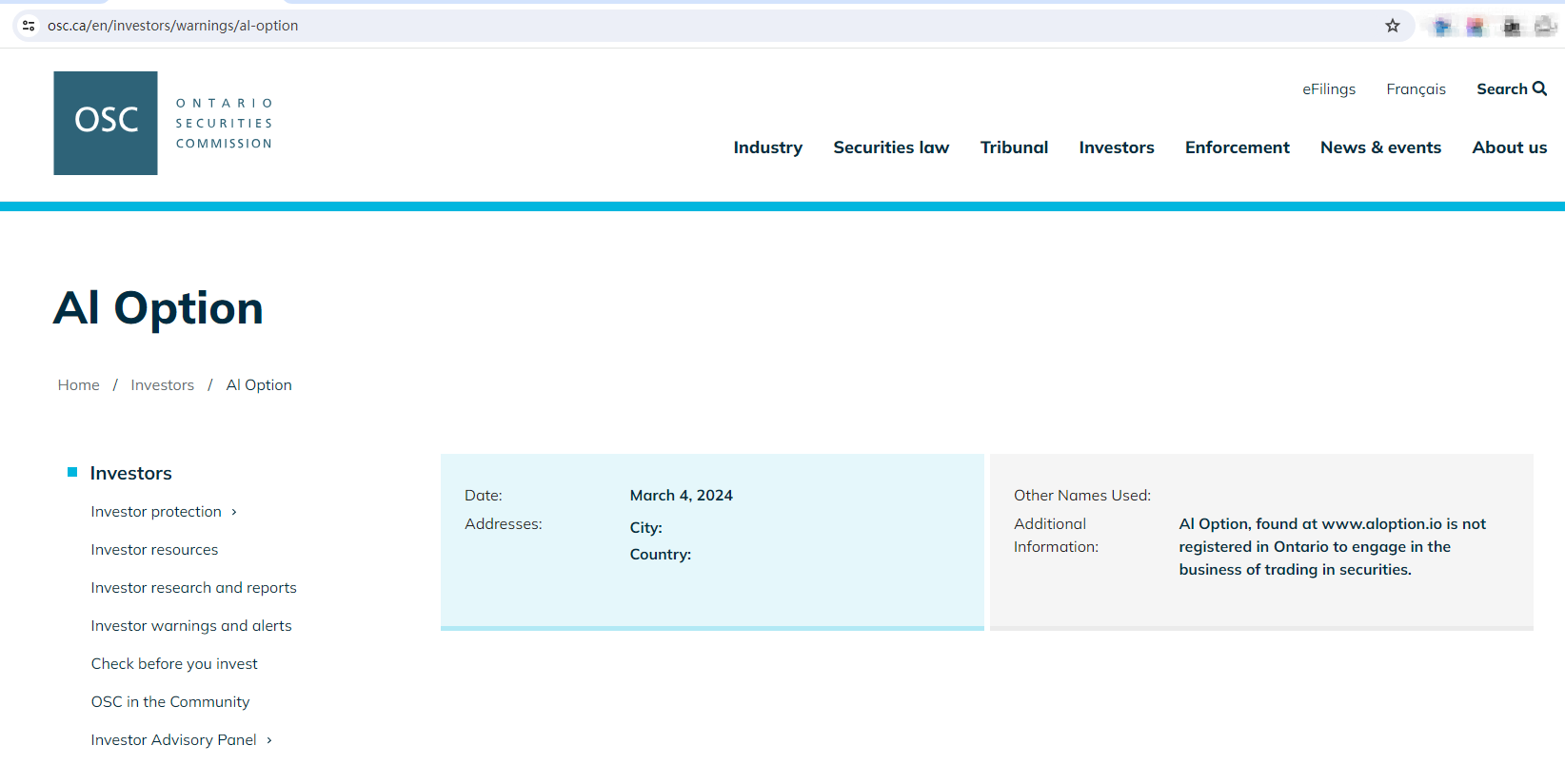Expand the Investor protection chevron
Viewport: 1565px width, 784px height.
tap(234, 512)
